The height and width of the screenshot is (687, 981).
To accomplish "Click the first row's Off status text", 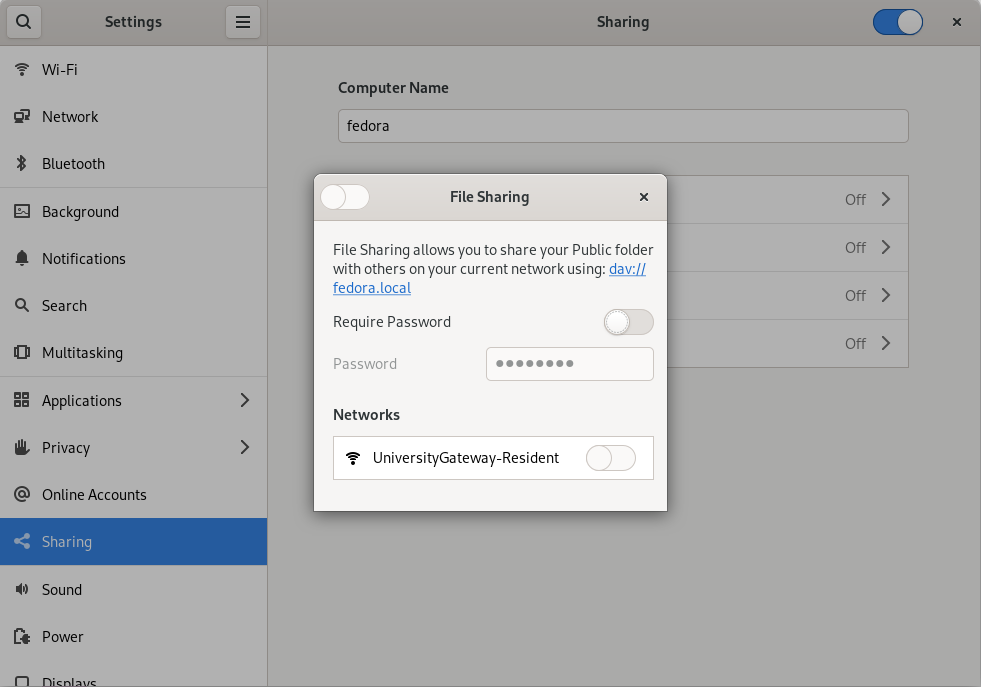I will click(x=855, y=200).
